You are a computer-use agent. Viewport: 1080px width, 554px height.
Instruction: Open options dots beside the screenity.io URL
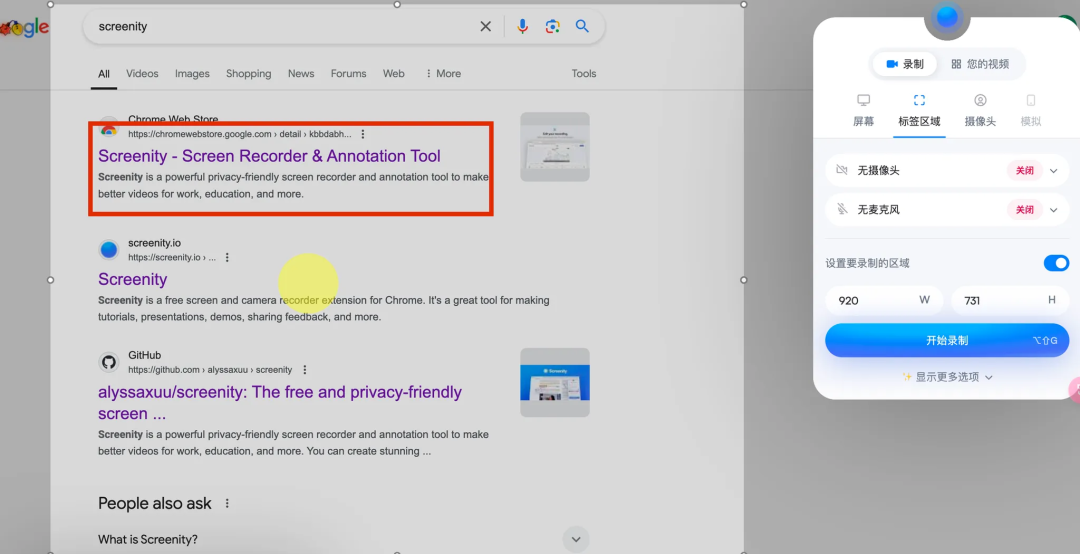(x=227, y=258)
